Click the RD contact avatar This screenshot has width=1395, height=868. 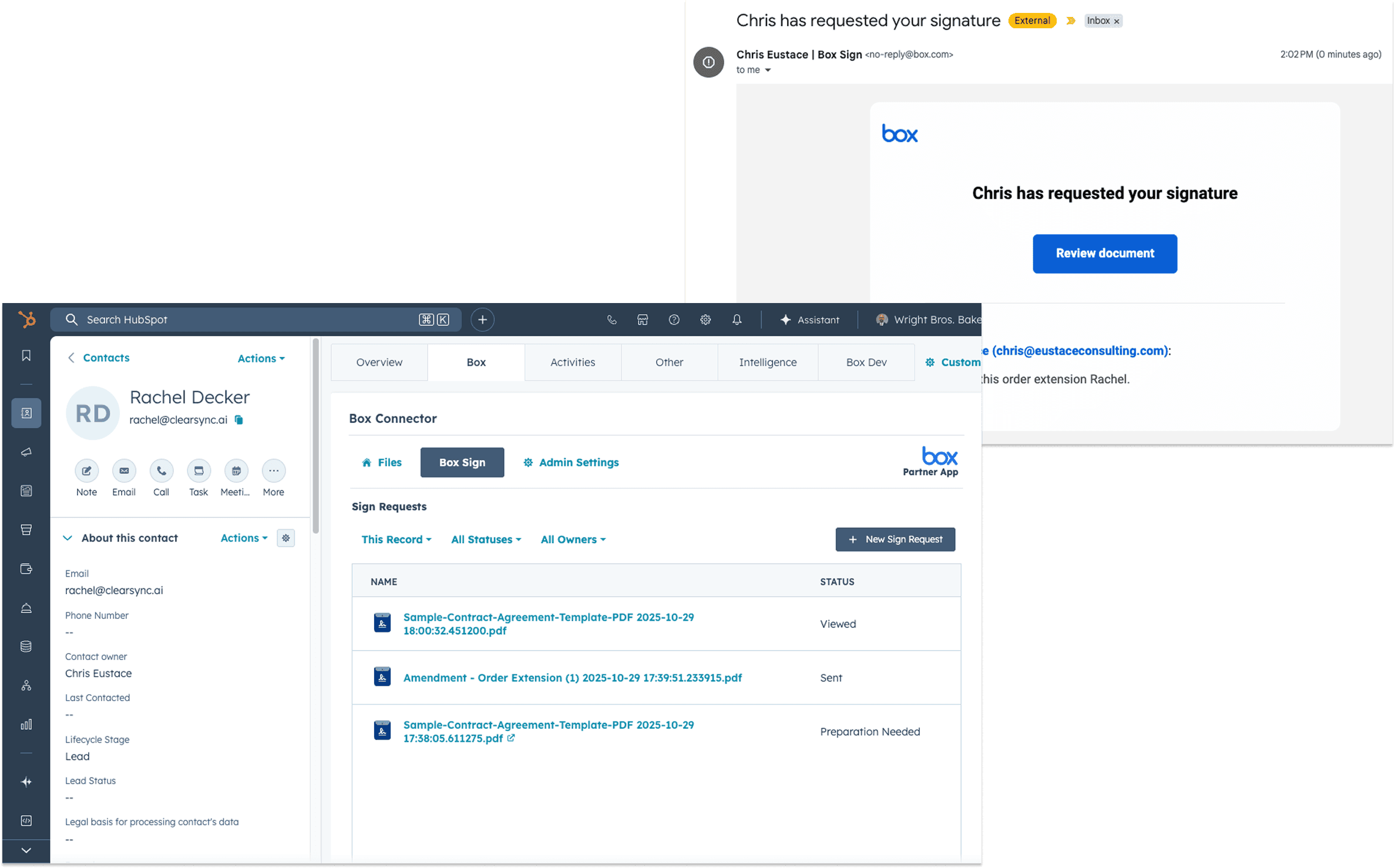pos(93,413)
